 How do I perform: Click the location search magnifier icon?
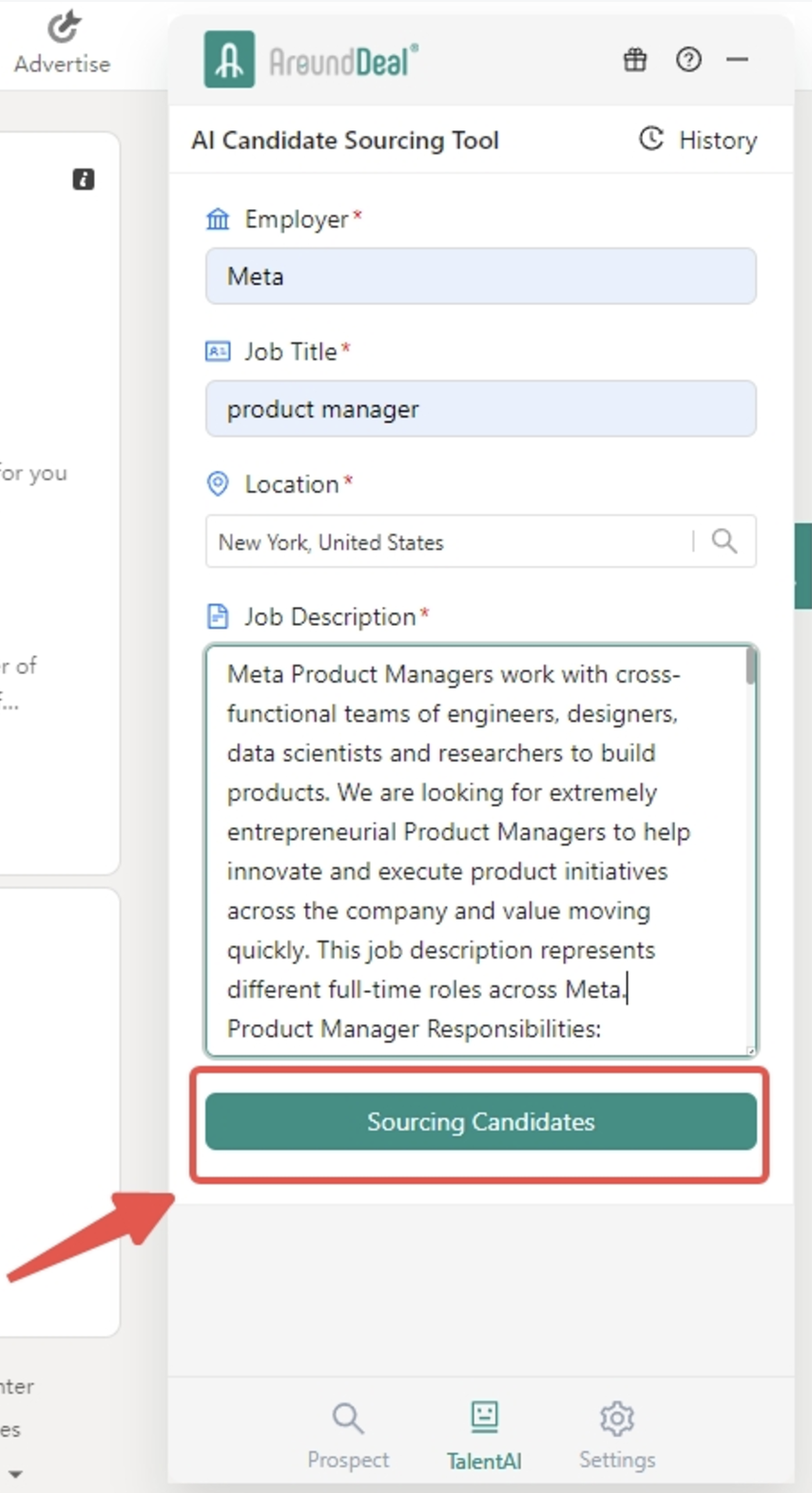(725, 541)
